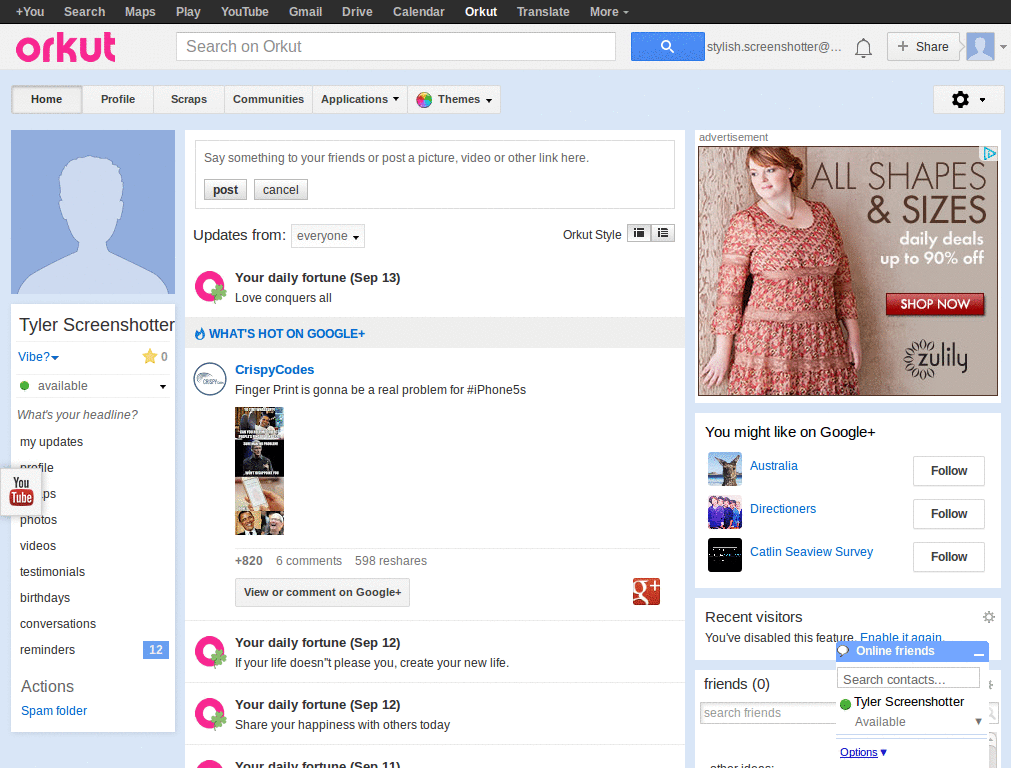
Task: Click the blue search magnifier button
Action: 667,46
